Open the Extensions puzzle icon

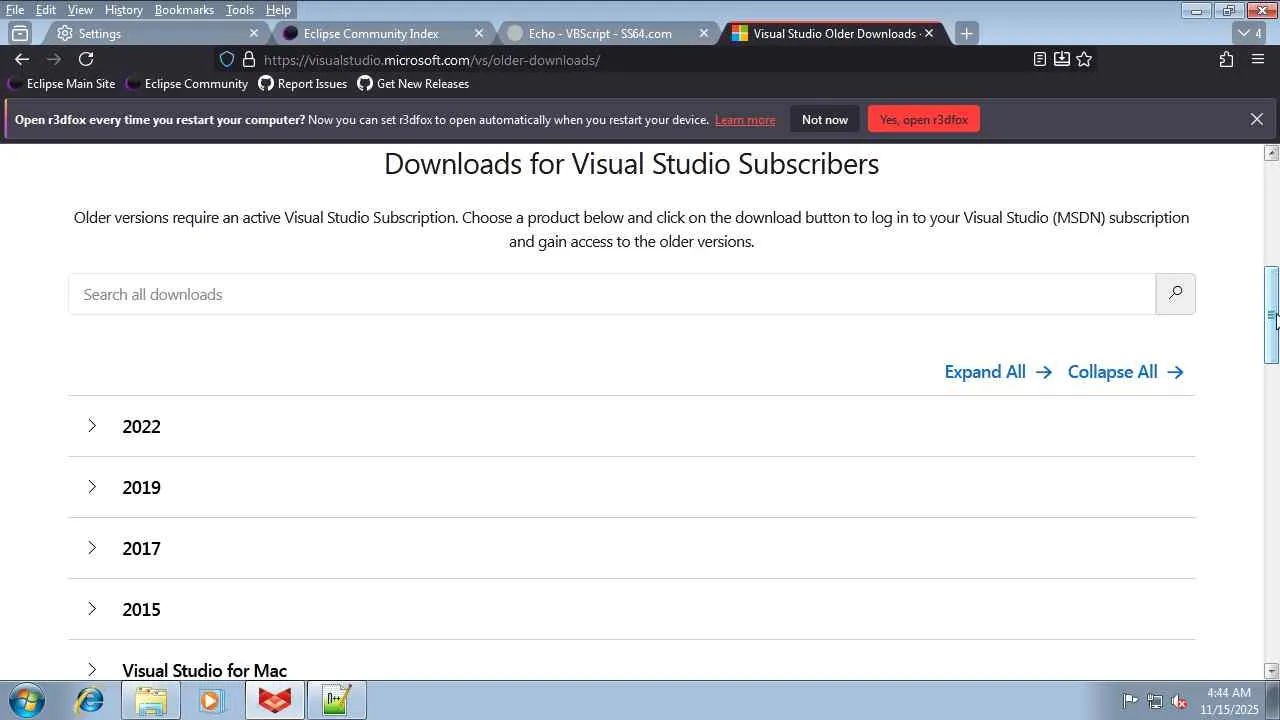point(1226,60)
